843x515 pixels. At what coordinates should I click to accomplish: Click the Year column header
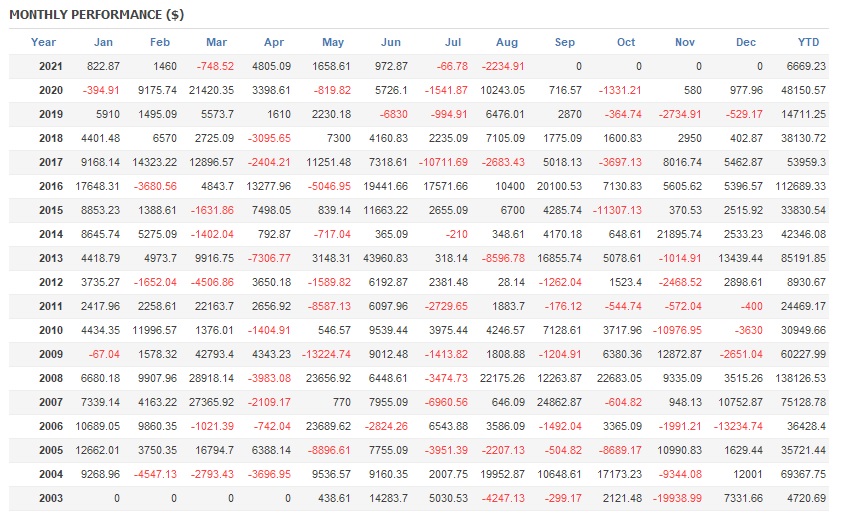pos(43,42)
